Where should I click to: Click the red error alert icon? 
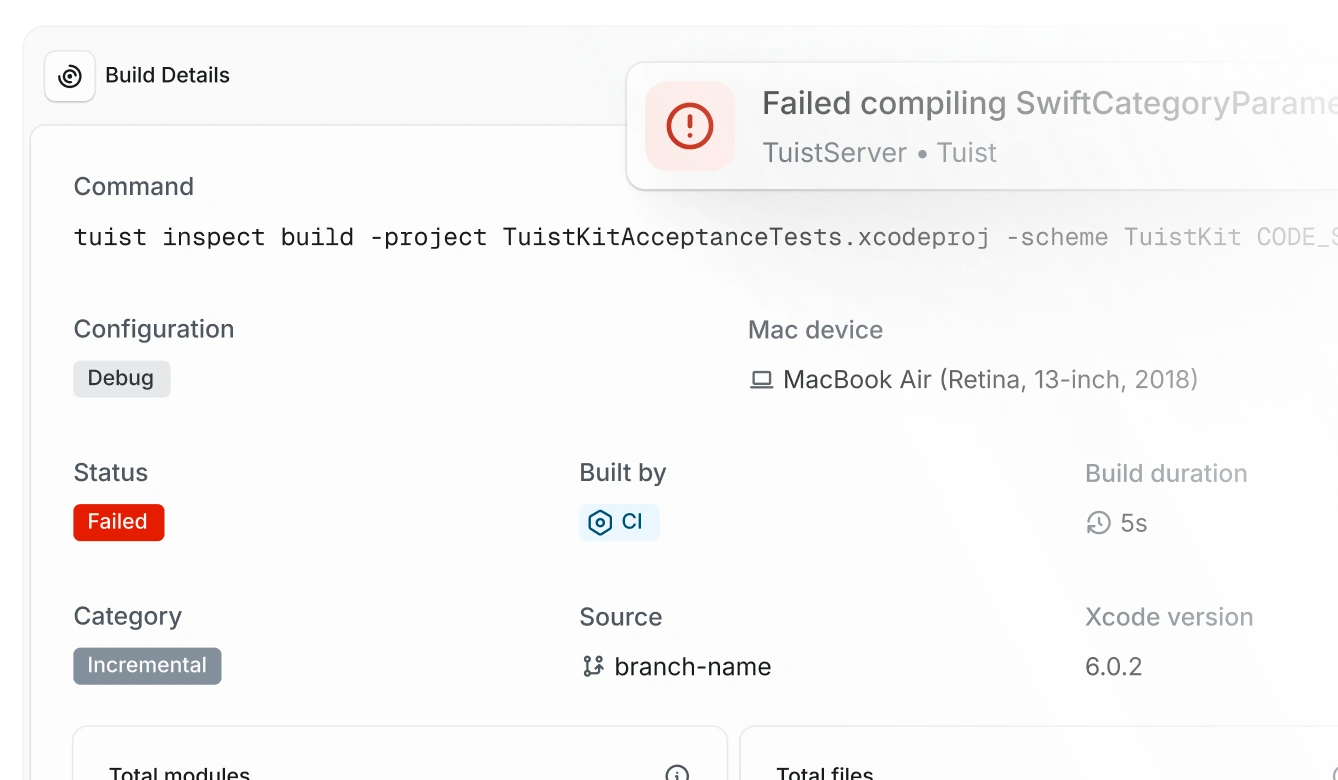[x=690, y=126]
